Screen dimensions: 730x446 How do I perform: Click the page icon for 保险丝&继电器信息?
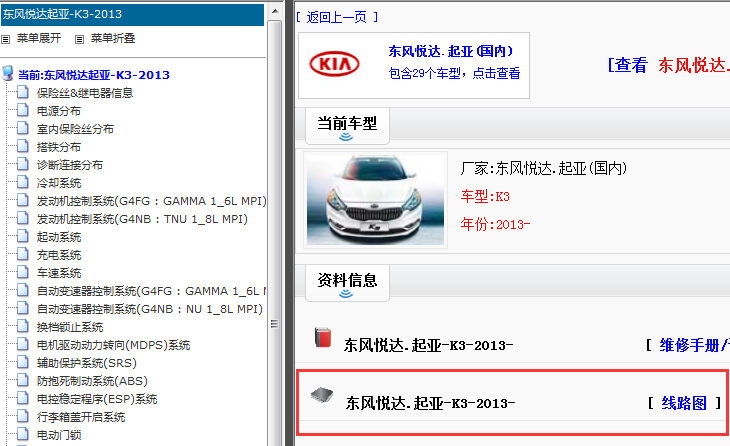[x=23, y=92]
